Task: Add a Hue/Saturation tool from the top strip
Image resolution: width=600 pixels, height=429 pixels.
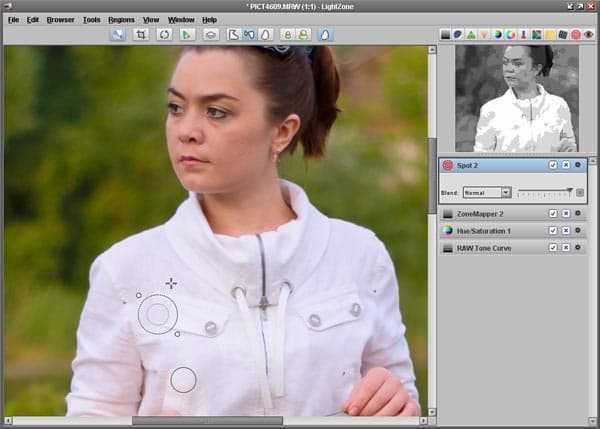Action: click(x=497, y=35)
